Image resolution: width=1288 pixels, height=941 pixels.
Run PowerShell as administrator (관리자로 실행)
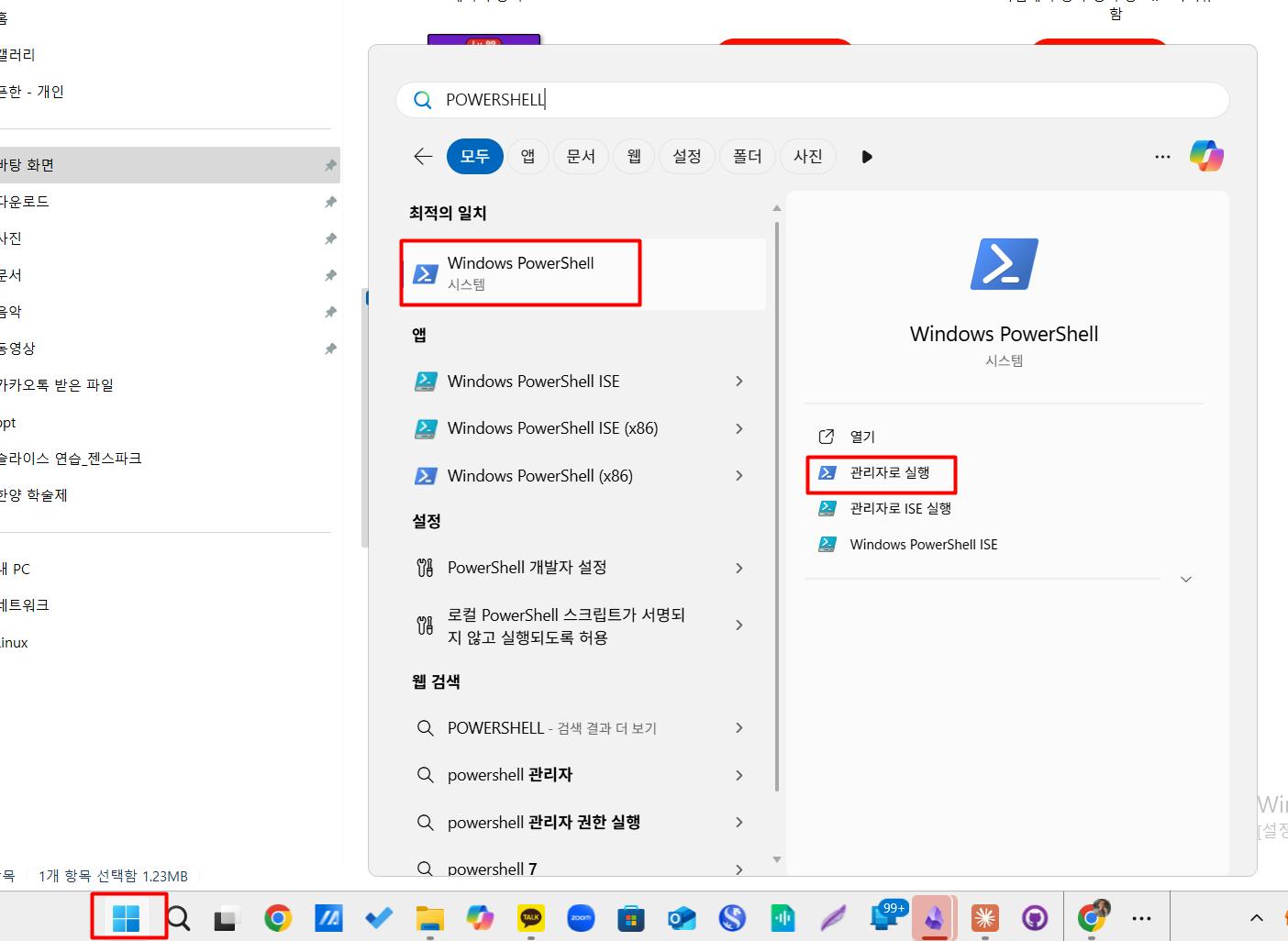[889, 472]
